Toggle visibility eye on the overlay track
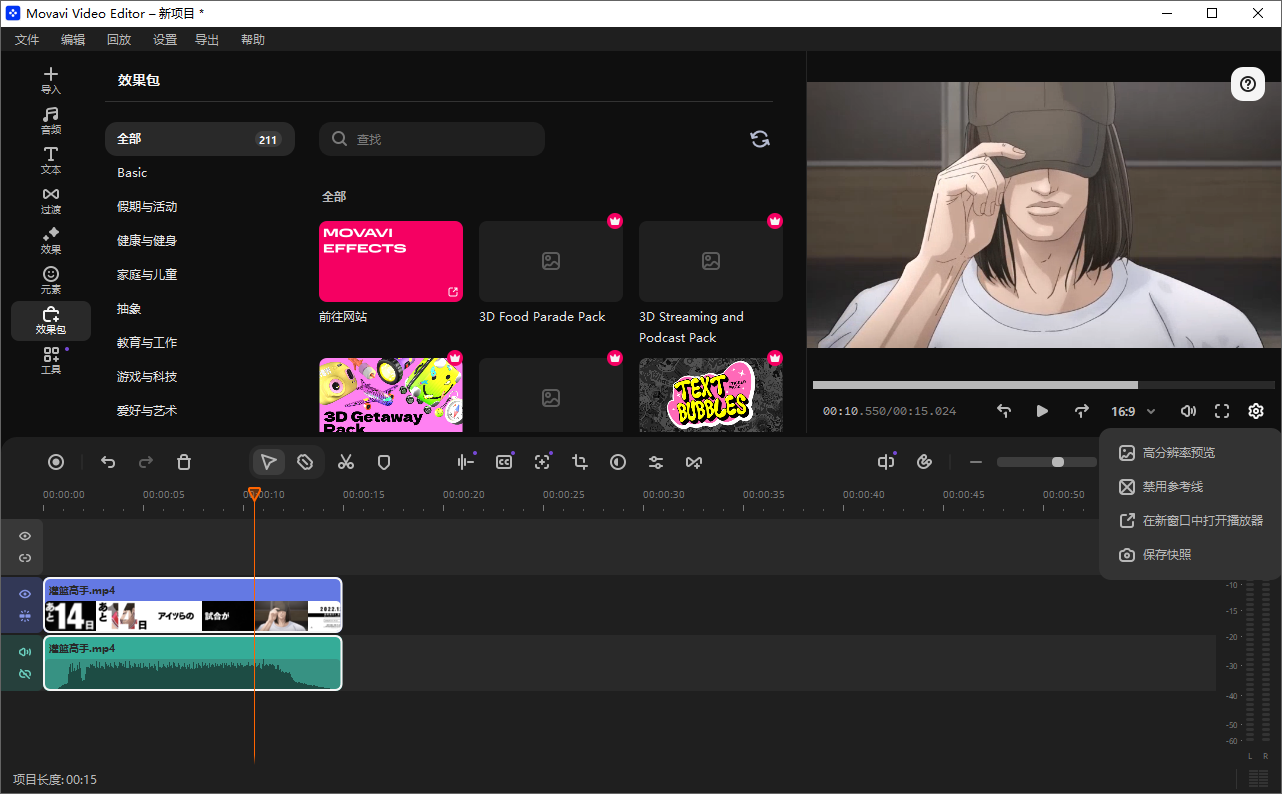Viewport: 1282px width, 794px height. pos(25,536)
